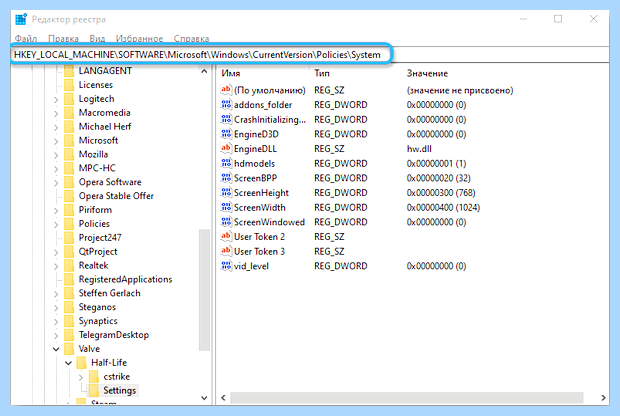Open the Файл menu
The height and width of the screenshot is (416, 620).
tap(26, 39)
